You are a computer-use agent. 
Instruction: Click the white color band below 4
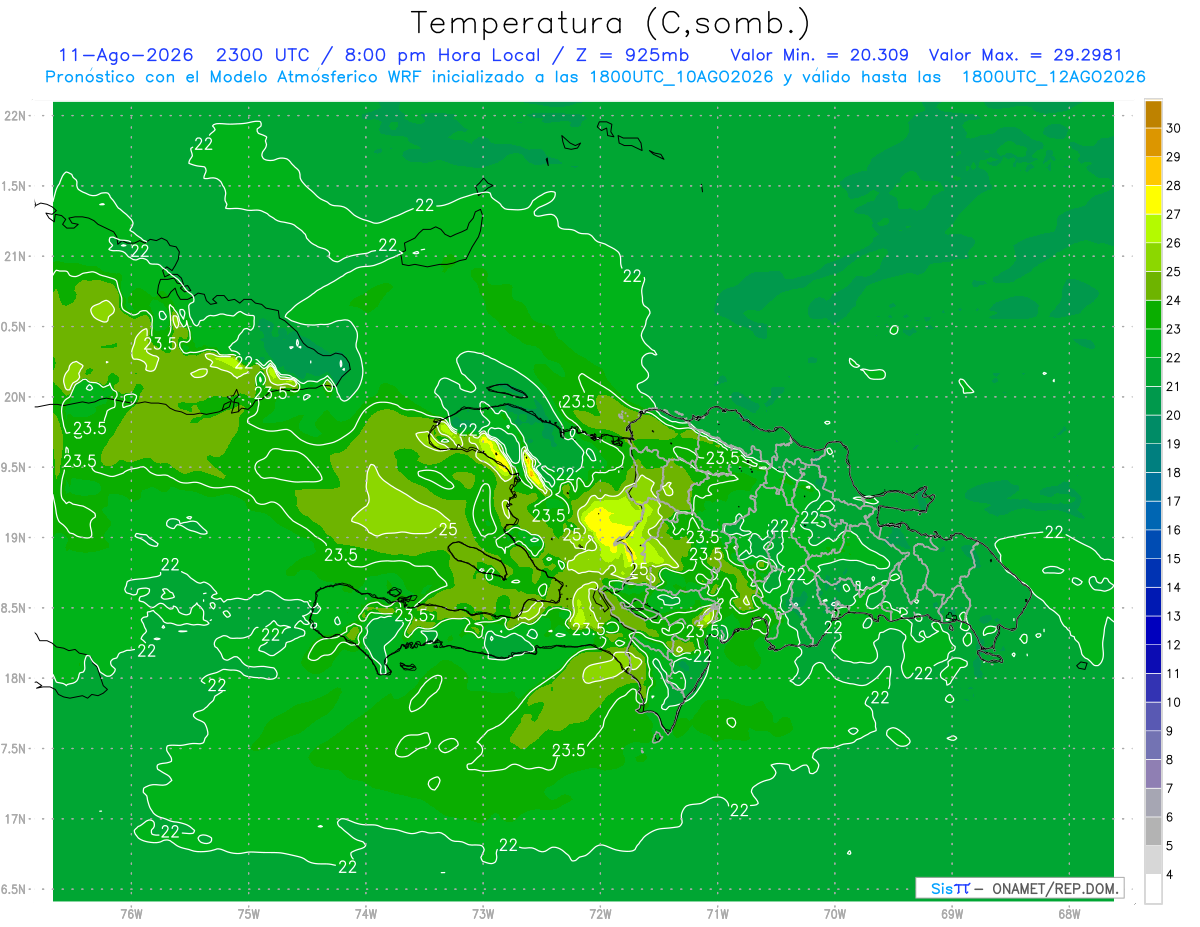pyautogui.click(x=1153, y=889)
